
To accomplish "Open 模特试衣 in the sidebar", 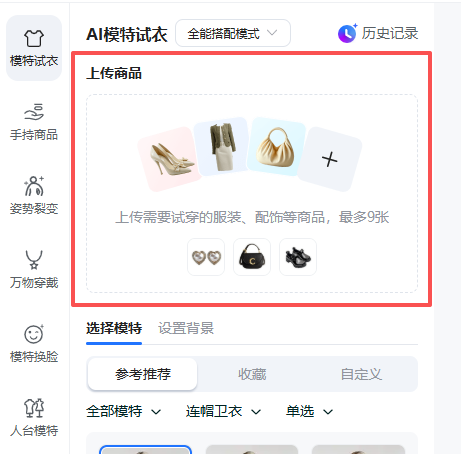I will (x=34, y=48).
